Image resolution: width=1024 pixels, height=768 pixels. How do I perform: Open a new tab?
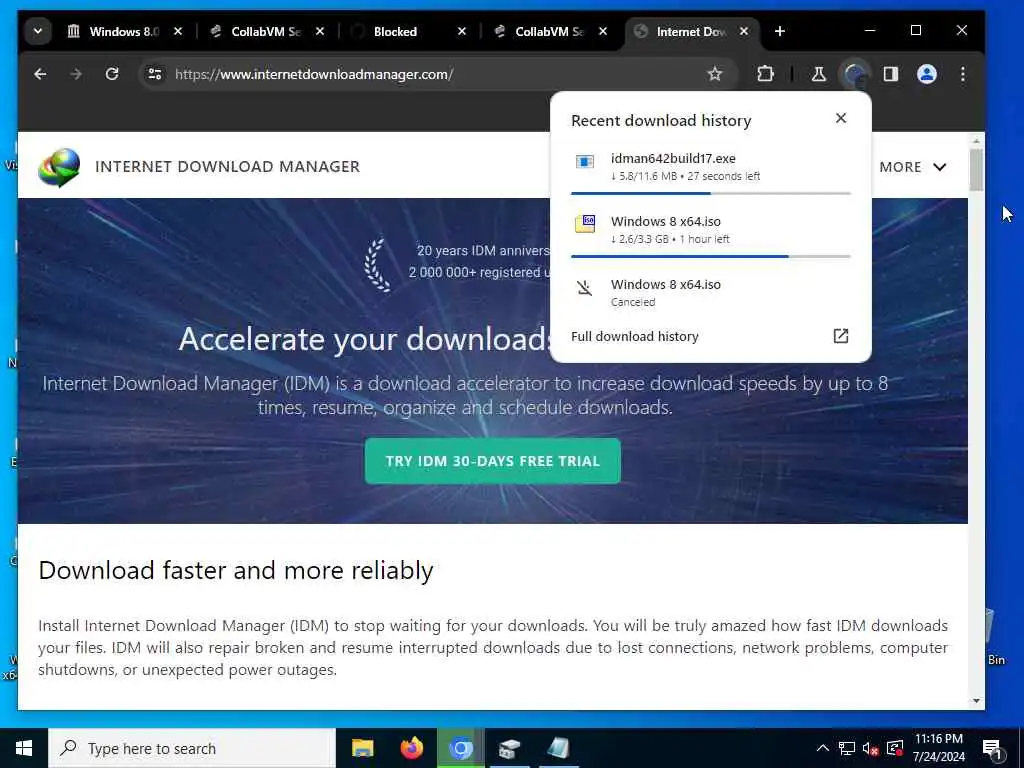point(779,31)
